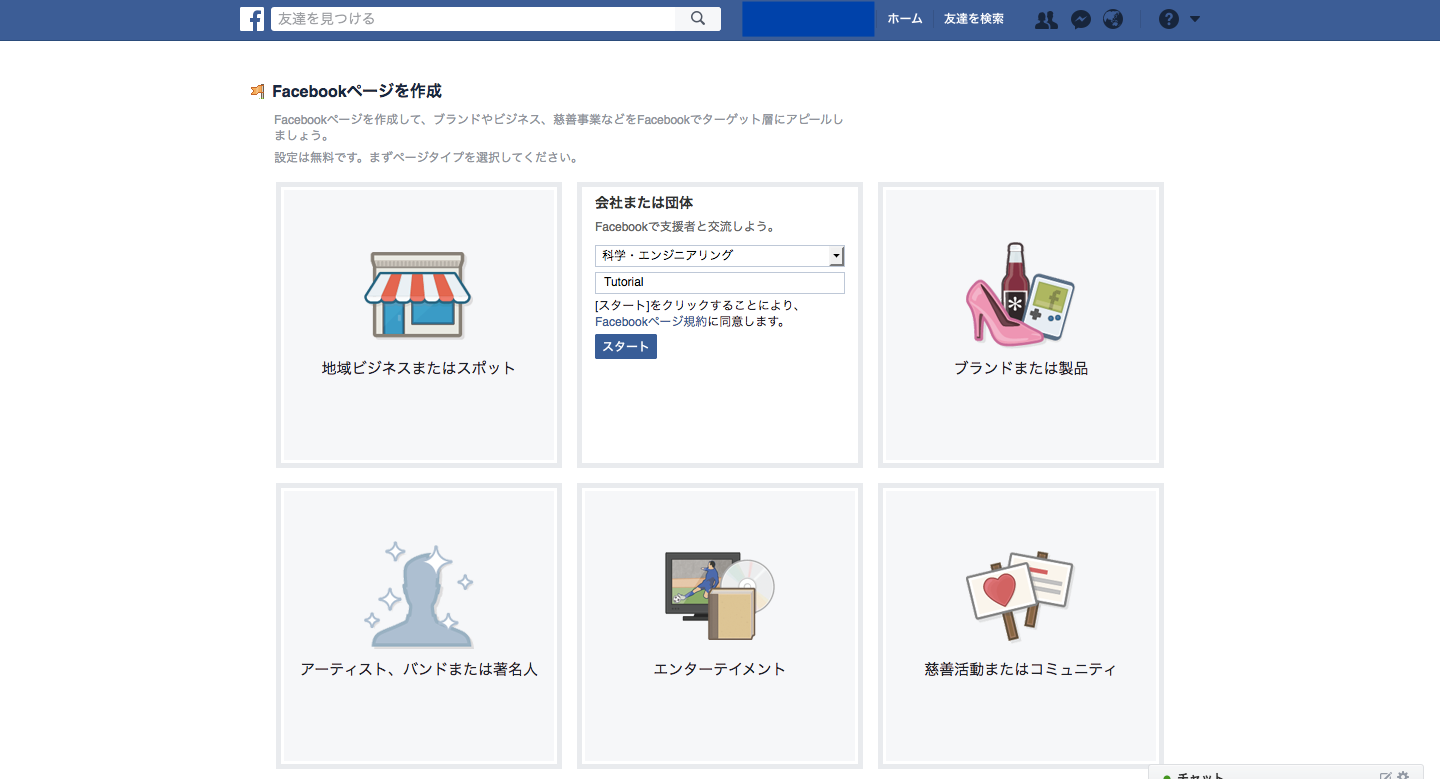Click the 友達を見つける search field
The width and height of the screenshot is (1440, 779).
point(474,19)
